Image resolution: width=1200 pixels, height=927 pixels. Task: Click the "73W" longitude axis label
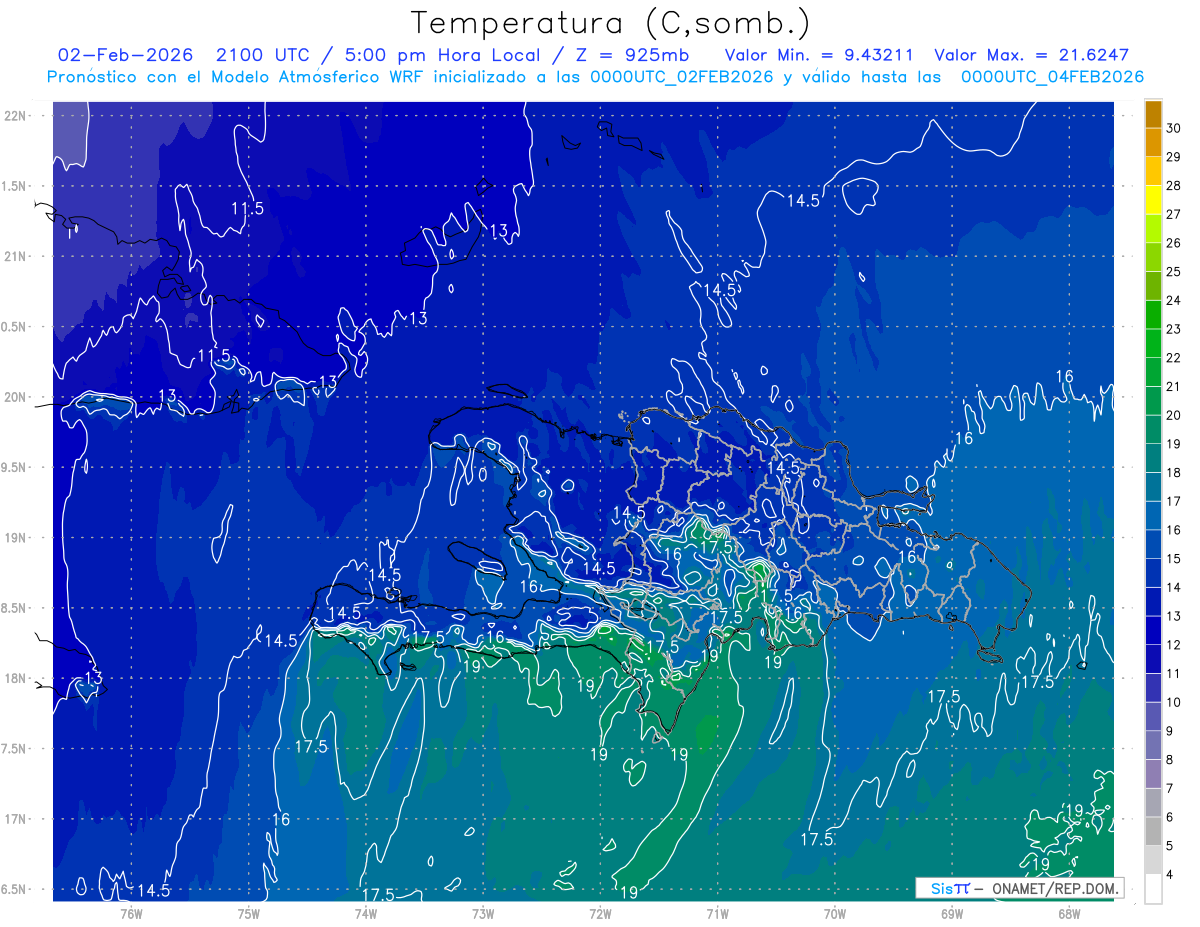click(x=483, y=912)
